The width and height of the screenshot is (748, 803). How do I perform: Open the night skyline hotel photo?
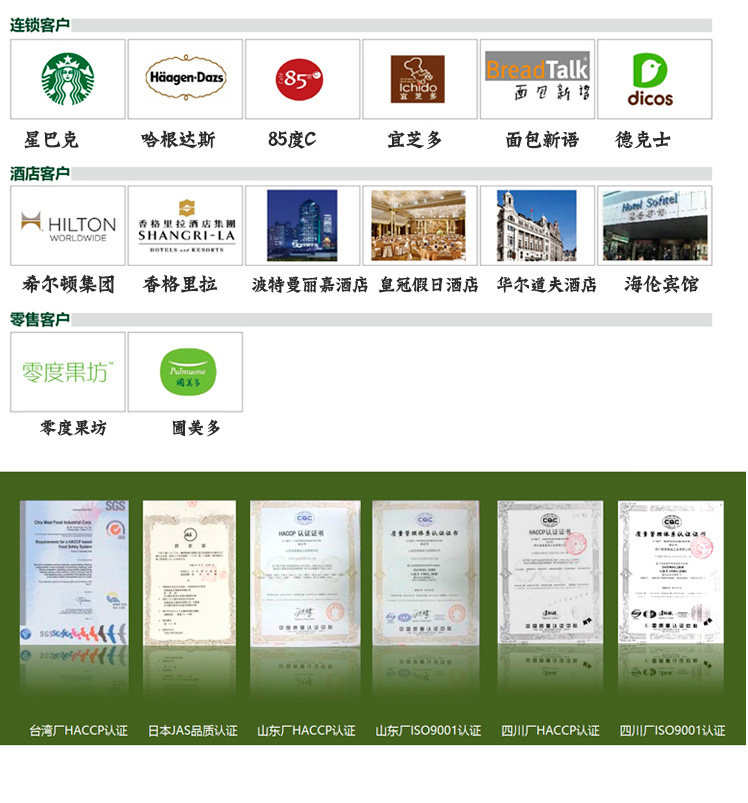coord(302,225)
